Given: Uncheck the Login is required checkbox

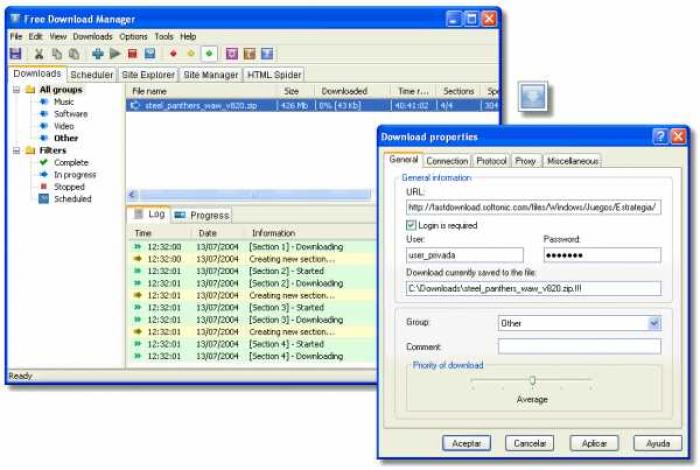Looking at the screenshot, I should pos(411,225).
